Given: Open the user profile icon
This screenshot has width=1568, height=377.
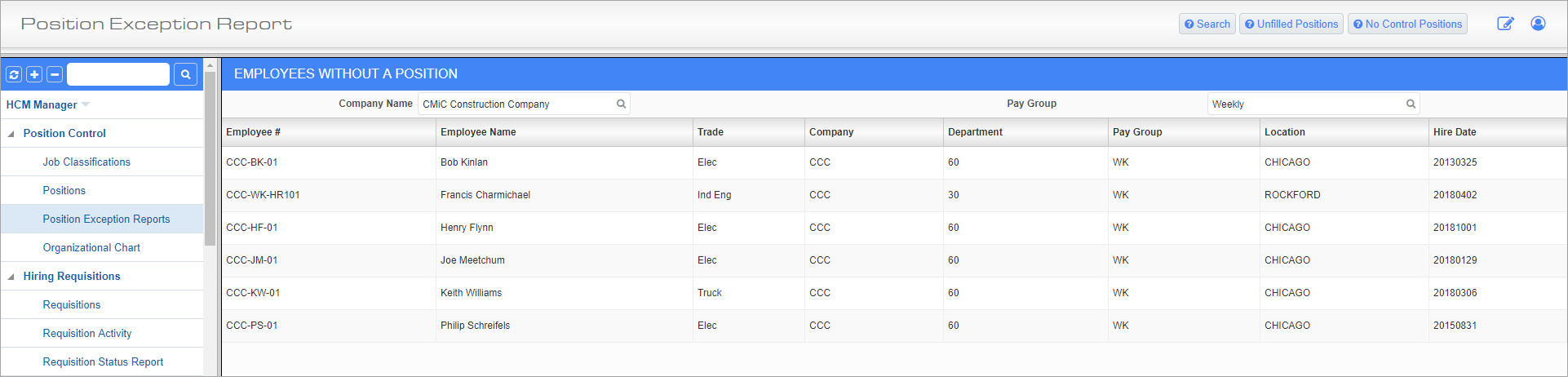Looking at the screenshot, I should tap(1538, 24).
